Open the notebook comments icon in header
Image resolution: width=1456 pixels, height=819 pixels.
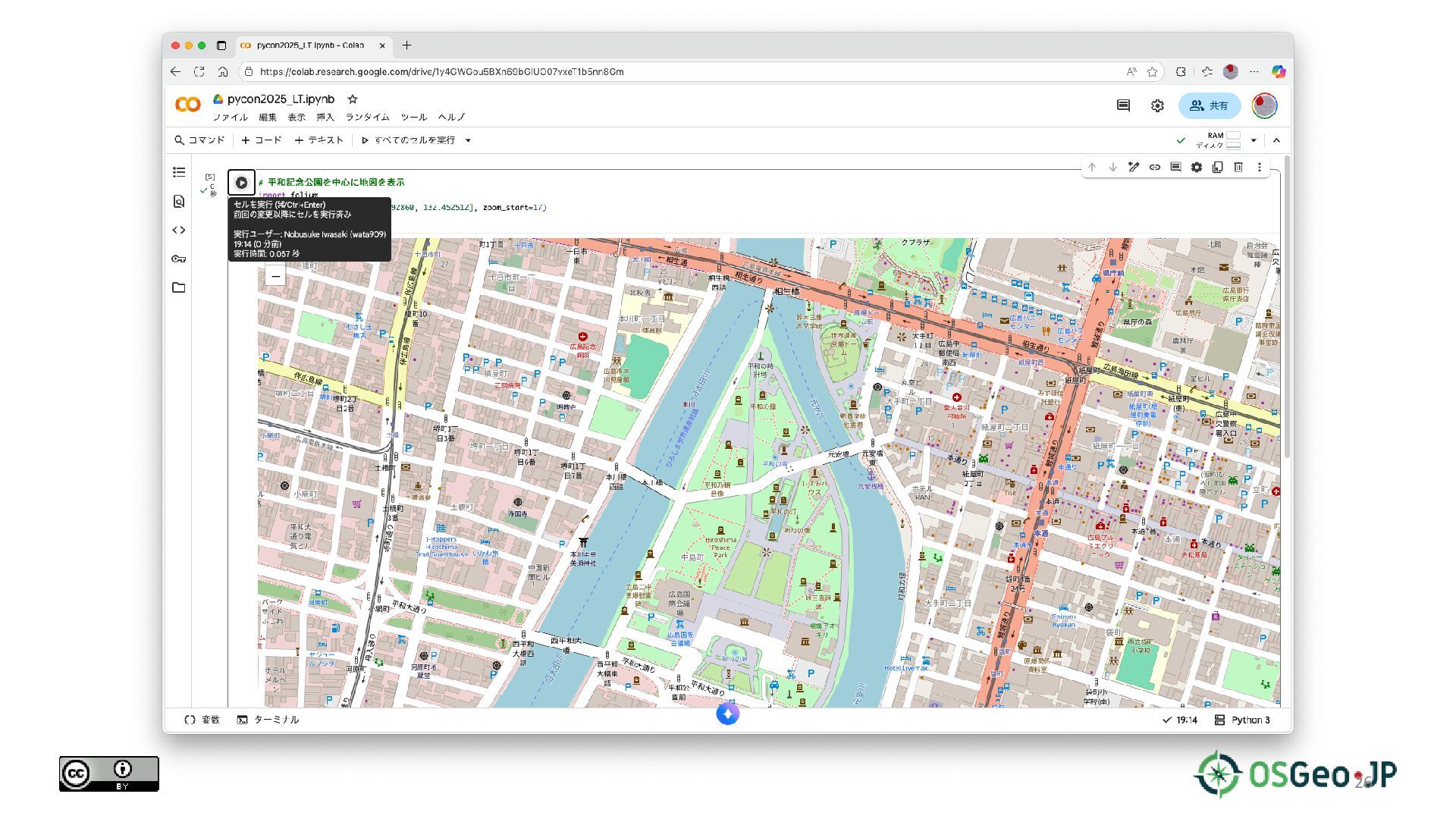click(1124, 105)
